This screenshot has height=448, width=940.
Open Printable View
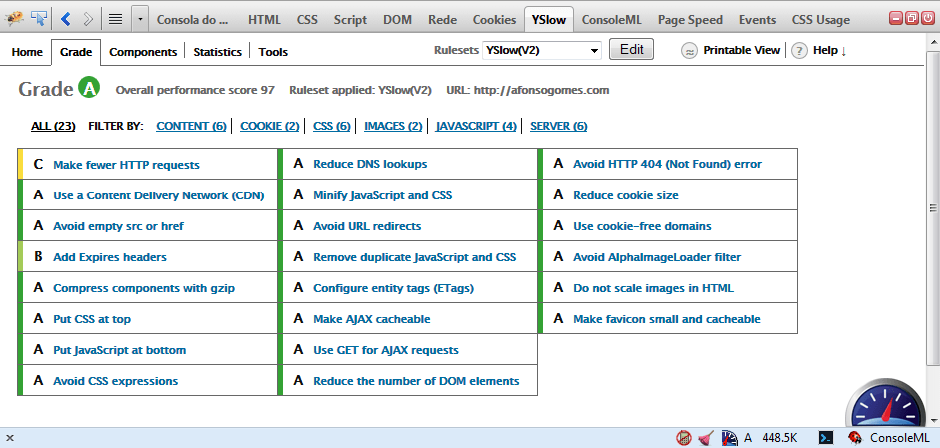(x=742, y=50)
